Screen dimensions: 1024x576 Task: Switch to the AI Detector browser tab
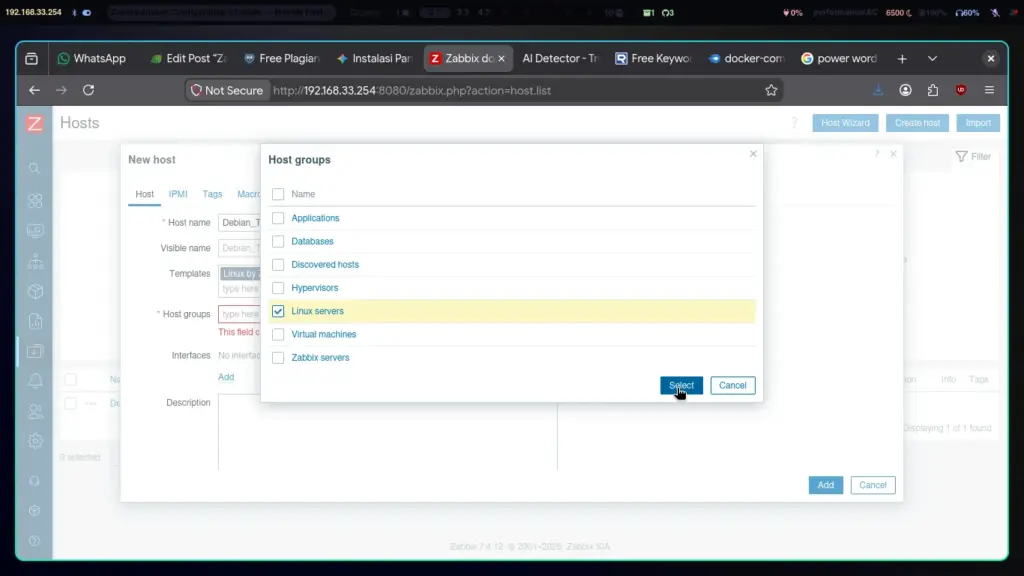(x=560, y=59)
